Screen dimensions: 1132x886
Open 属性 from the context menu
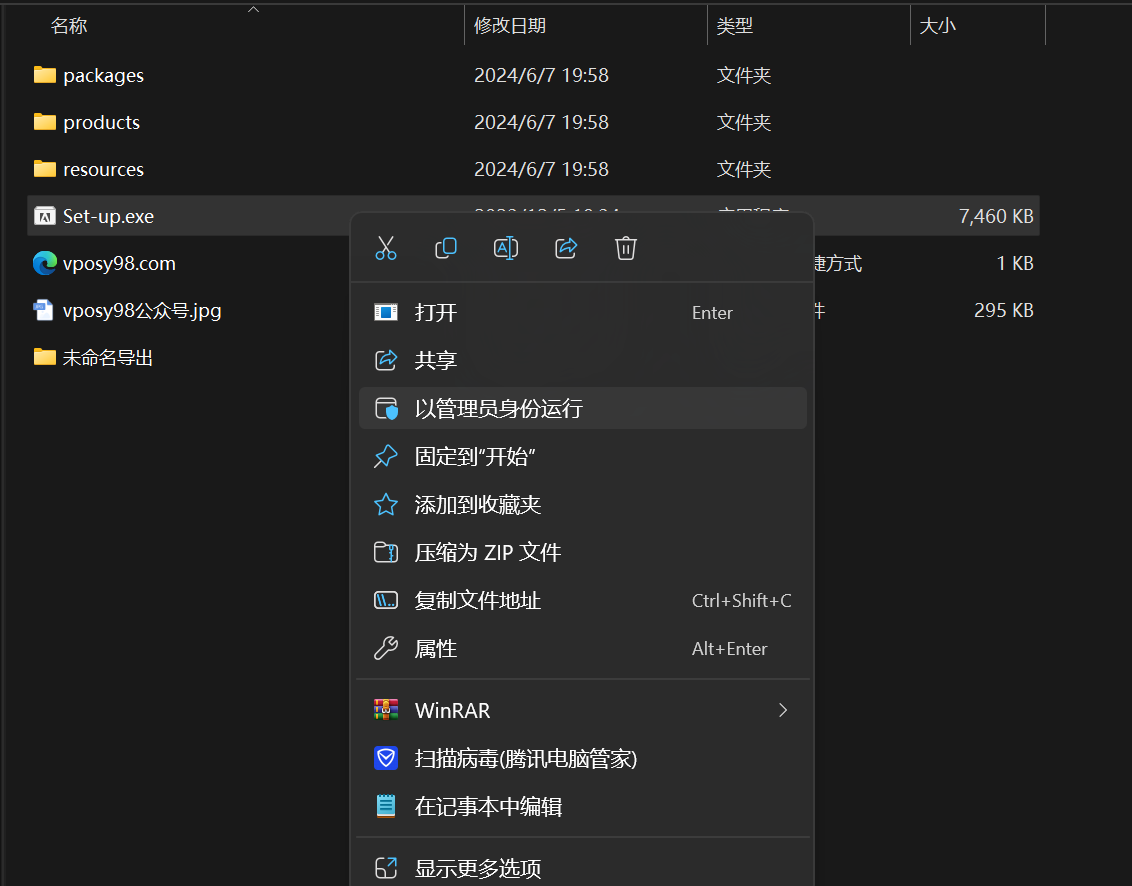click(436, 649)
